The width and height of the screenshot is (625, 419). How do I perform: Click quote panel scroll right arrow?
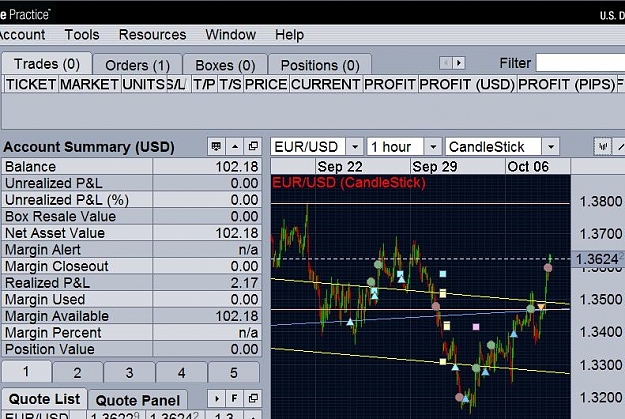pos(216,398)
